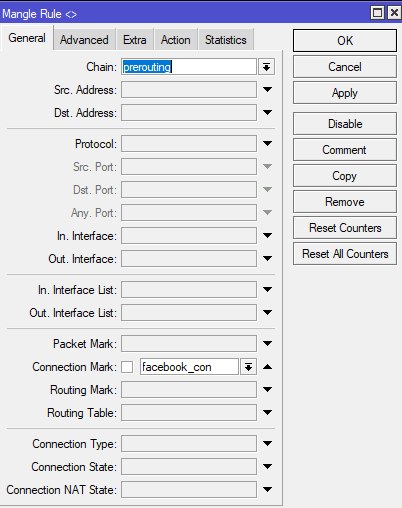Expand the Dst. Address field
402x508 pixels.
tap(267, 112)
